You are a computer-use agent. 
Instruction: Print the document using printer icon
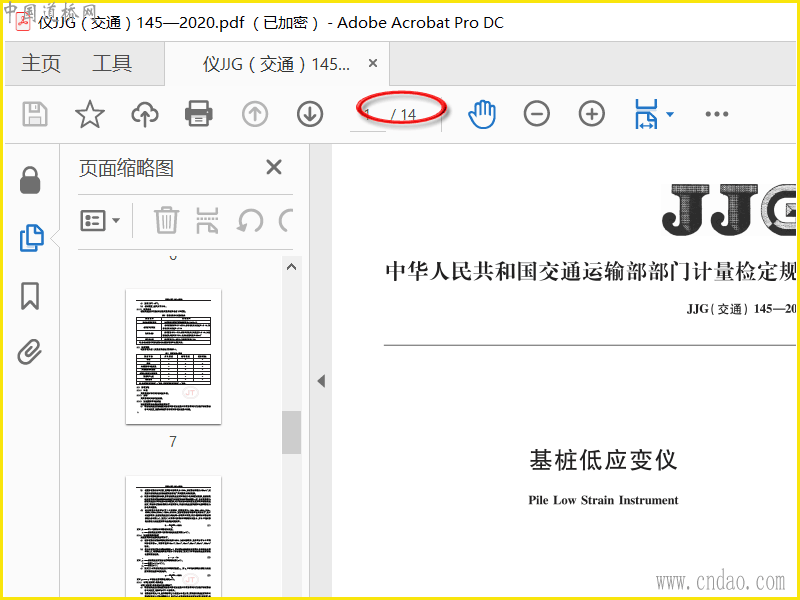(199, 113)
